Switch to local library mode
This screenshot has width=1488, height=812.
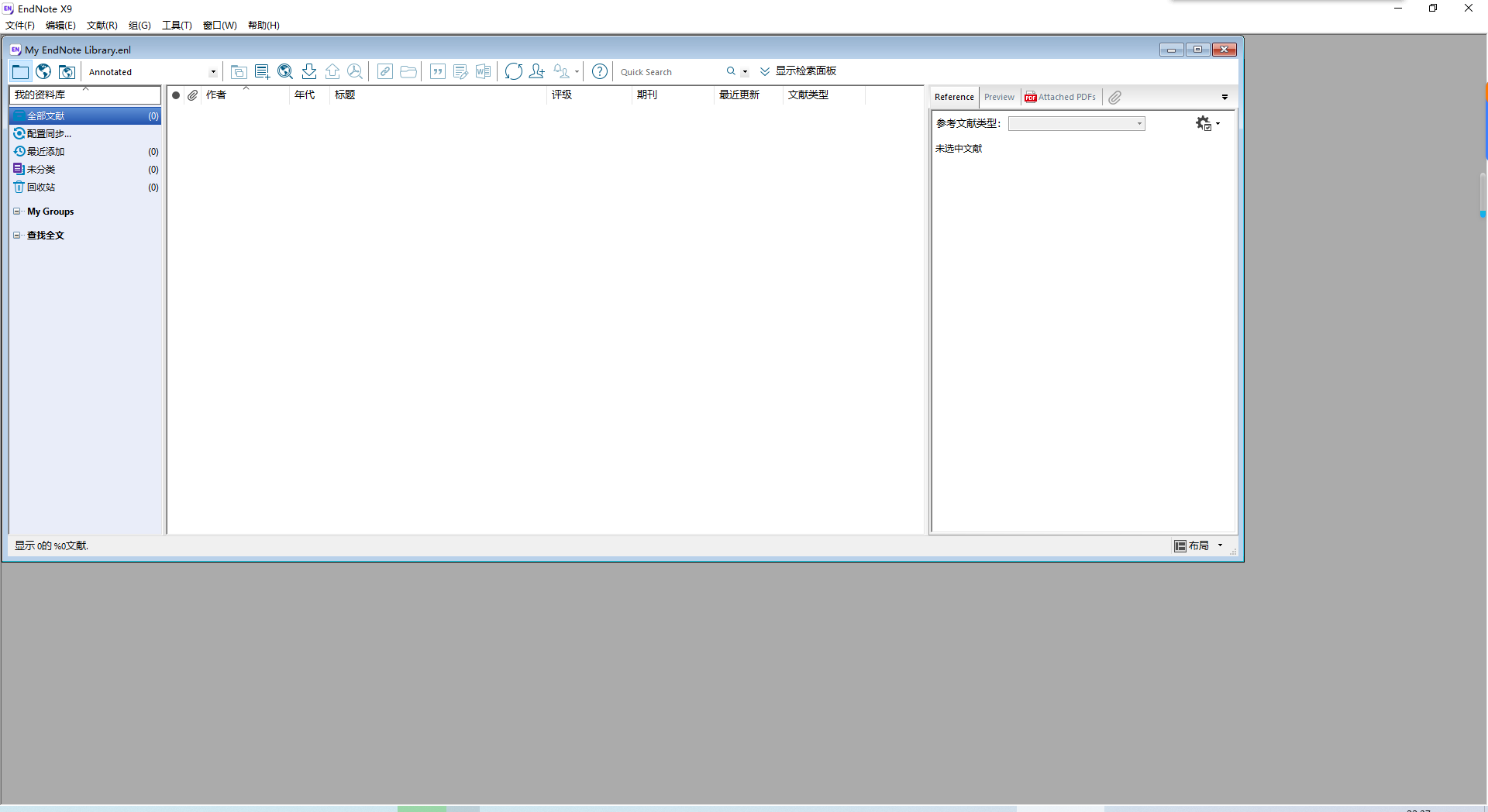pos(20,71)
